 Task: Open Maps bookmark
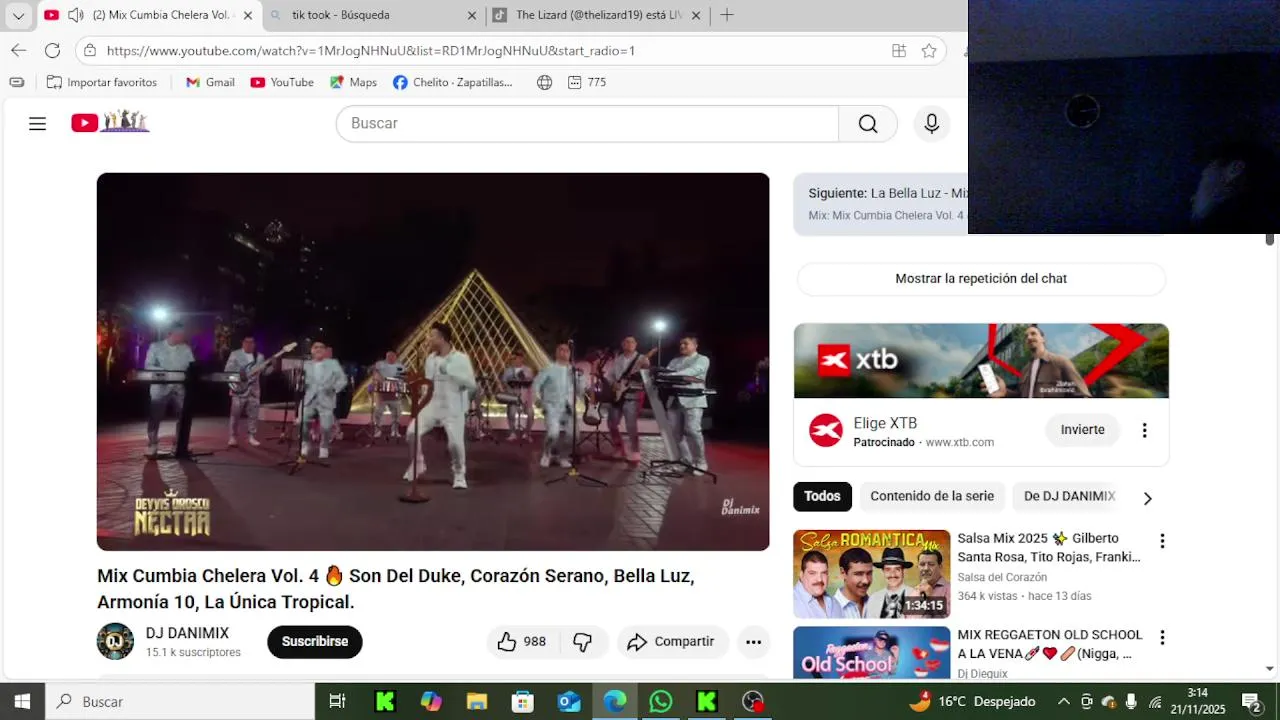click(353, 82)
